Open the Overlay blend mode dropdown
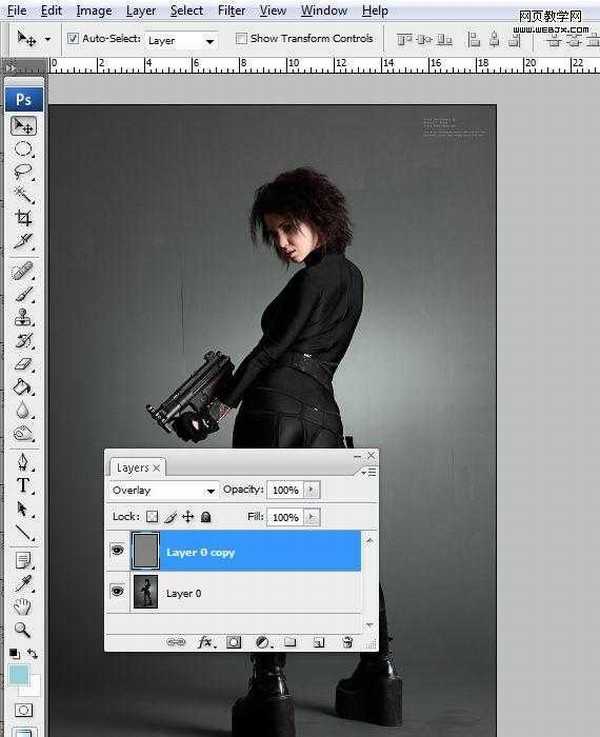 pyautogui.click(x=164, y=491)
